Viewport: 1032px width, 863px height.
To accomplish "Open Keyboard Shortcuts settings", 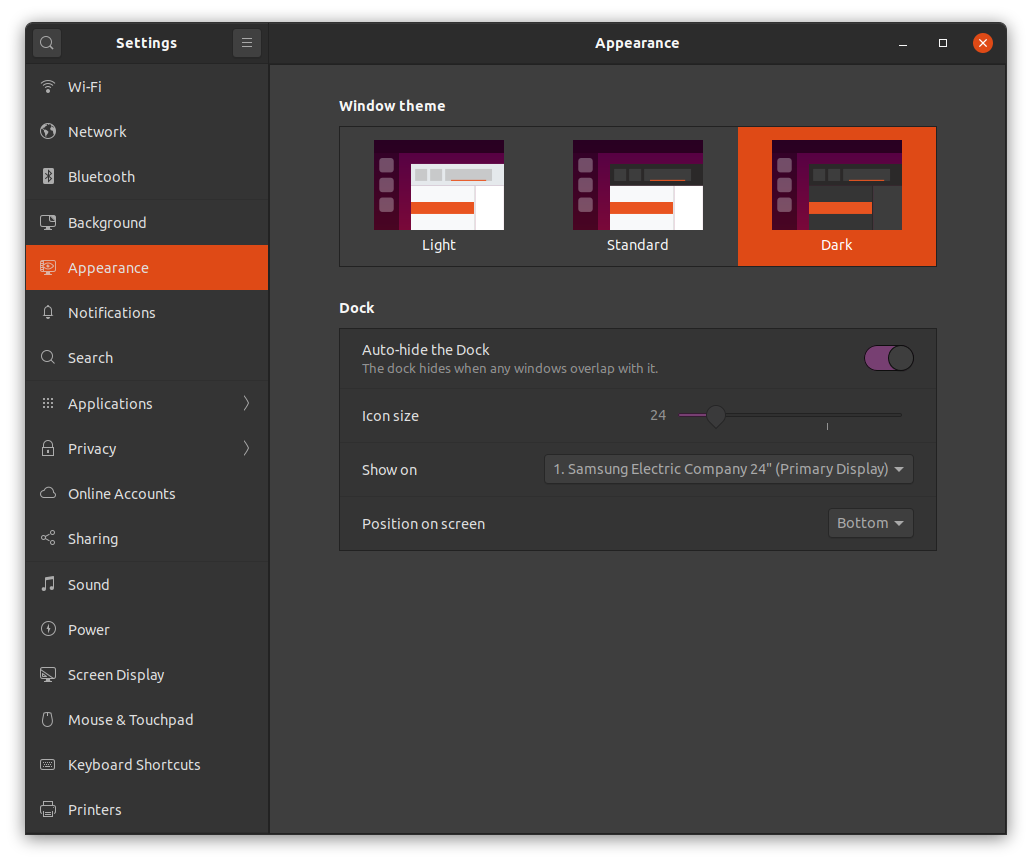I will 147,764.
